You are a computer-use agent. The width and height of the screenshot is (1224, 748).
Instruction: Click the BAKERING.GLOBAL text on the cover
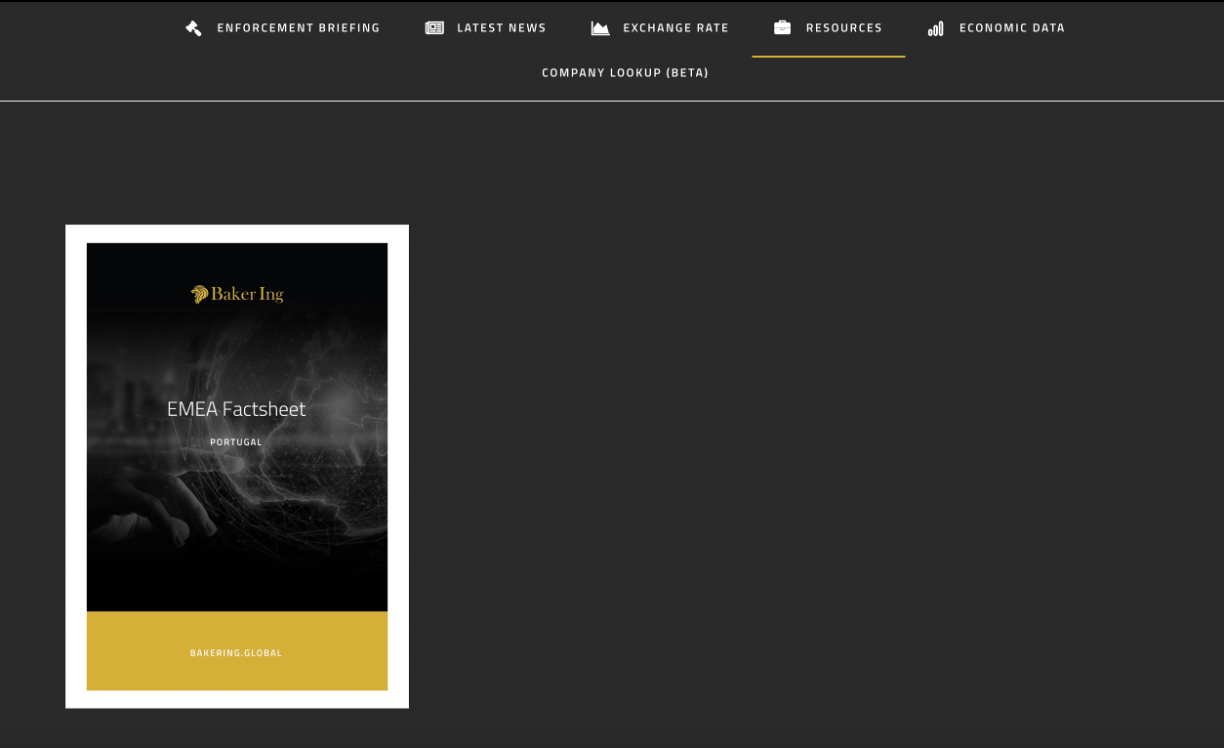[x=236, y=653]
